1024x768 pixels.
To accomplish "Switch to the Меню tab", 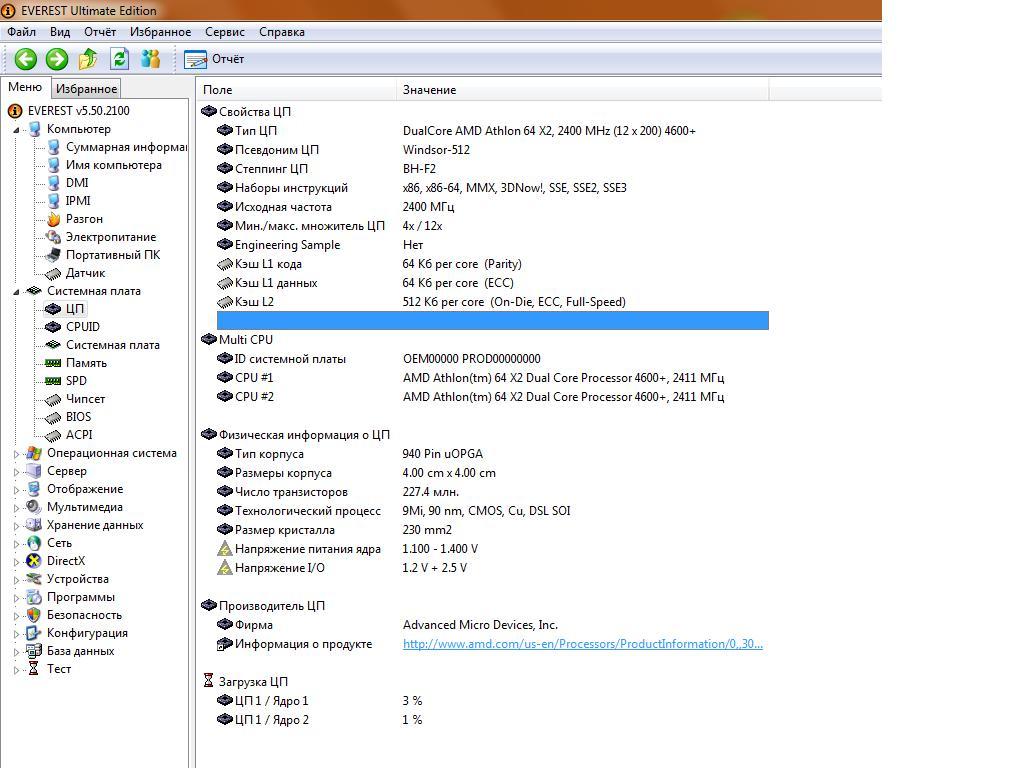I will [x=25, y=87].
